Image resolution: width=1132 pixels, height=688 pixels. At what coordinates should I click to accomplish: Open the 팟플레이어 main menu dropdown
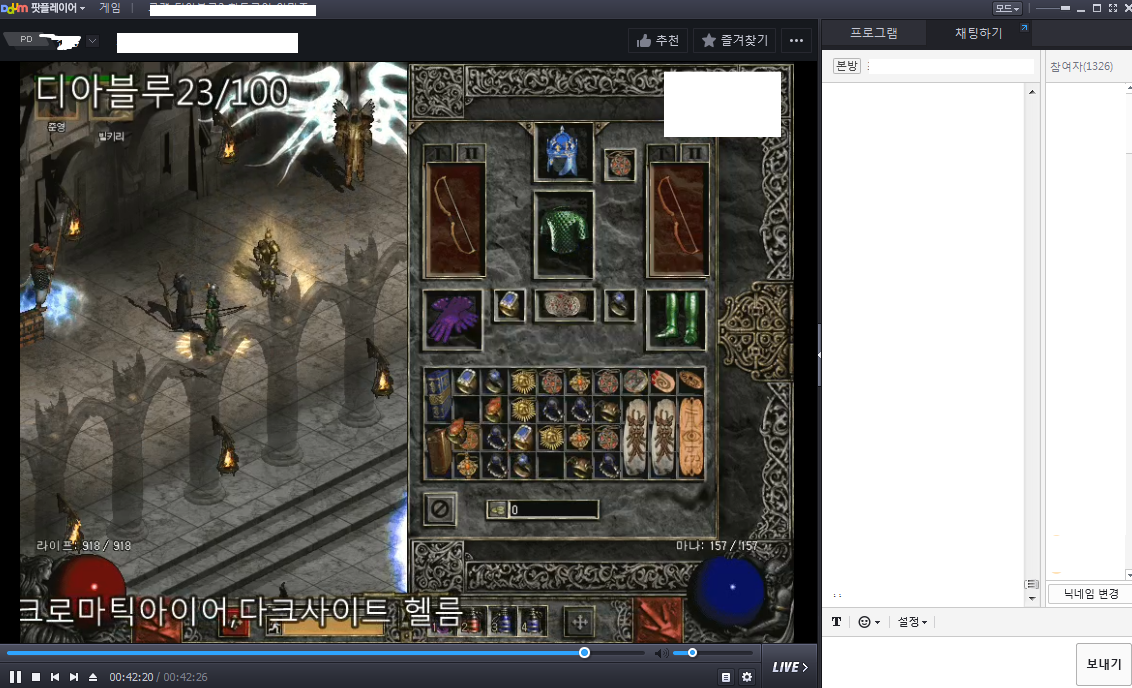[x=44, y=8]
